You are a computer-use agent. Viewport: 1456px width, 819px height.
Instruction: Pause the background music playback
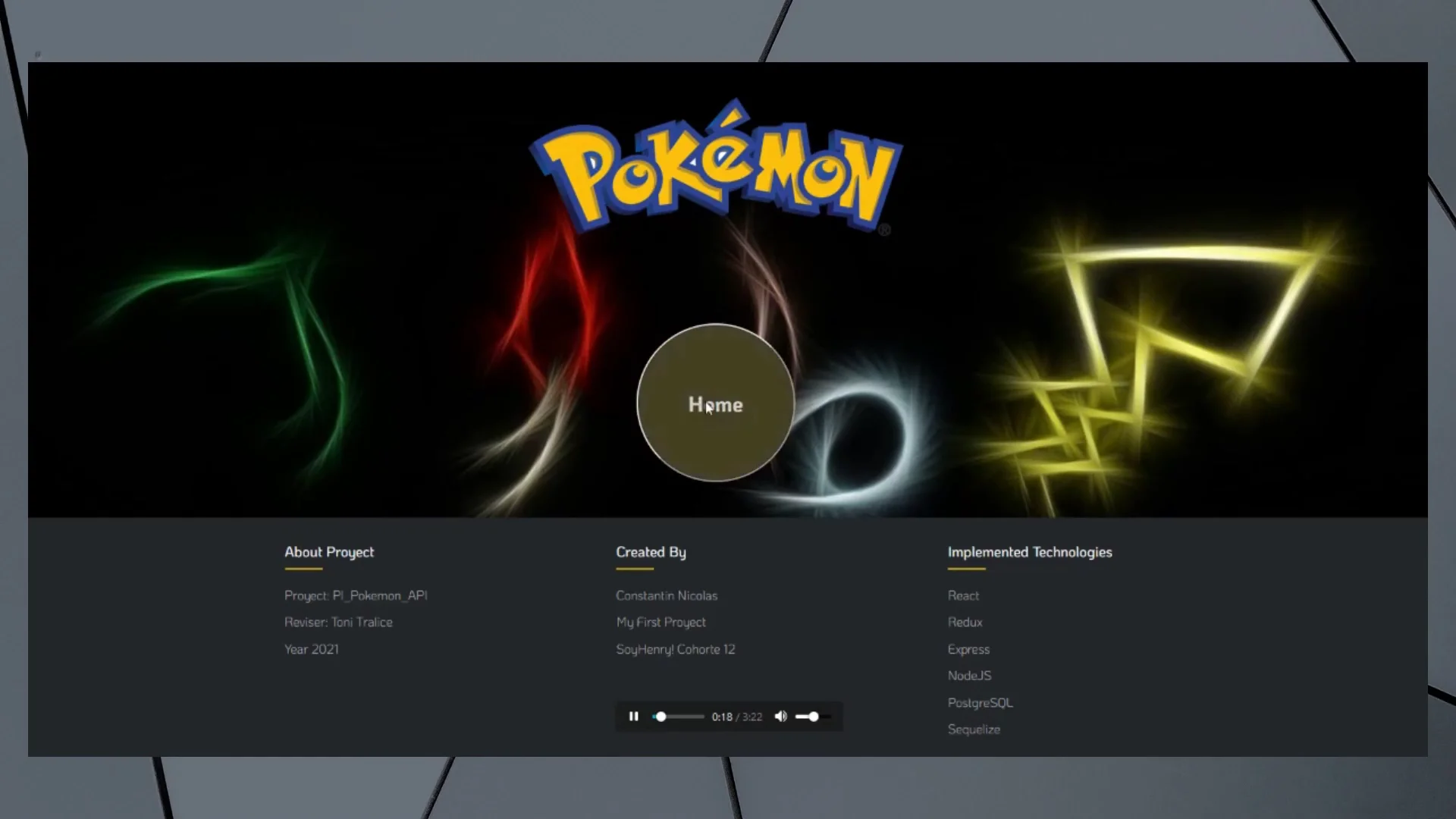pyautogui.click(x=634, y=717)
